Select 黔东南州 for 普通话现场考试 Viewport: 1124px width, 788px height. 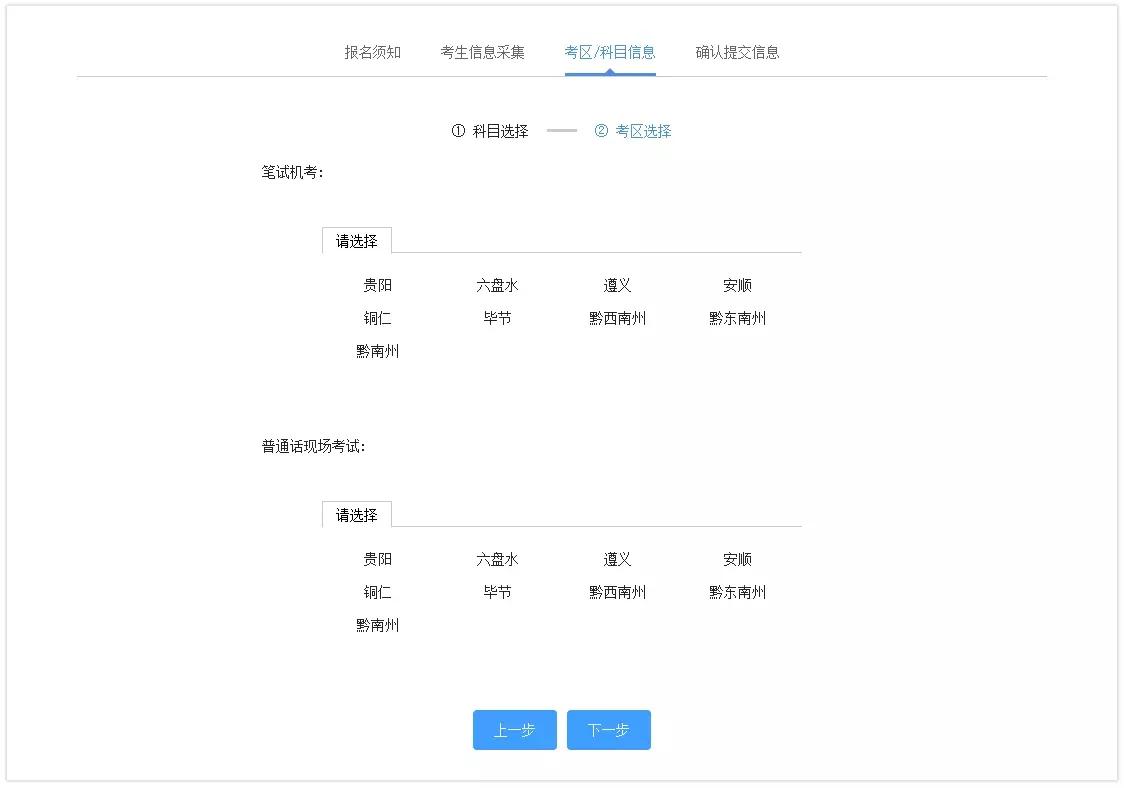(x=736, y=591)
